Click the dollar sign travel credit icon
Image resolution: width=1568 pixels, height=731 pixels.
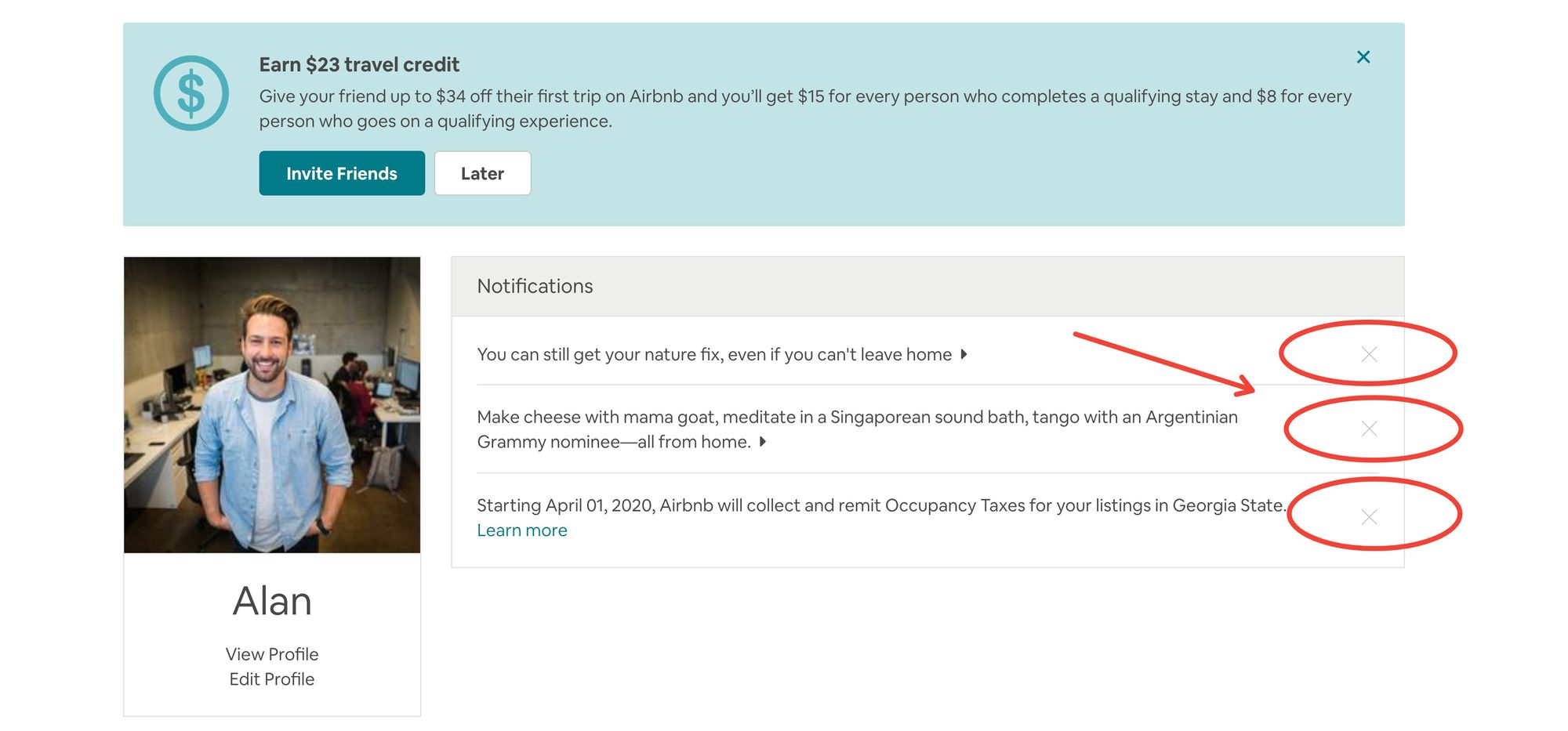(191, 93)
